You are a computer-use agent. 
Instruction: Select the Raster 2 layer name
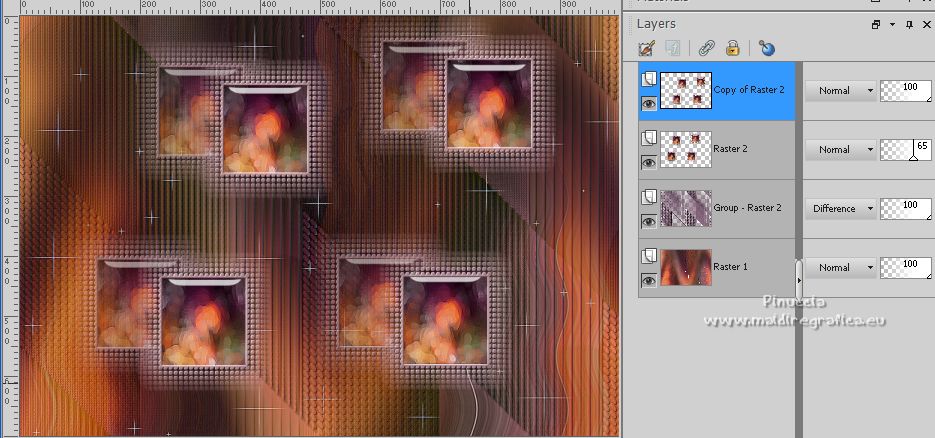tap(730, 149)
